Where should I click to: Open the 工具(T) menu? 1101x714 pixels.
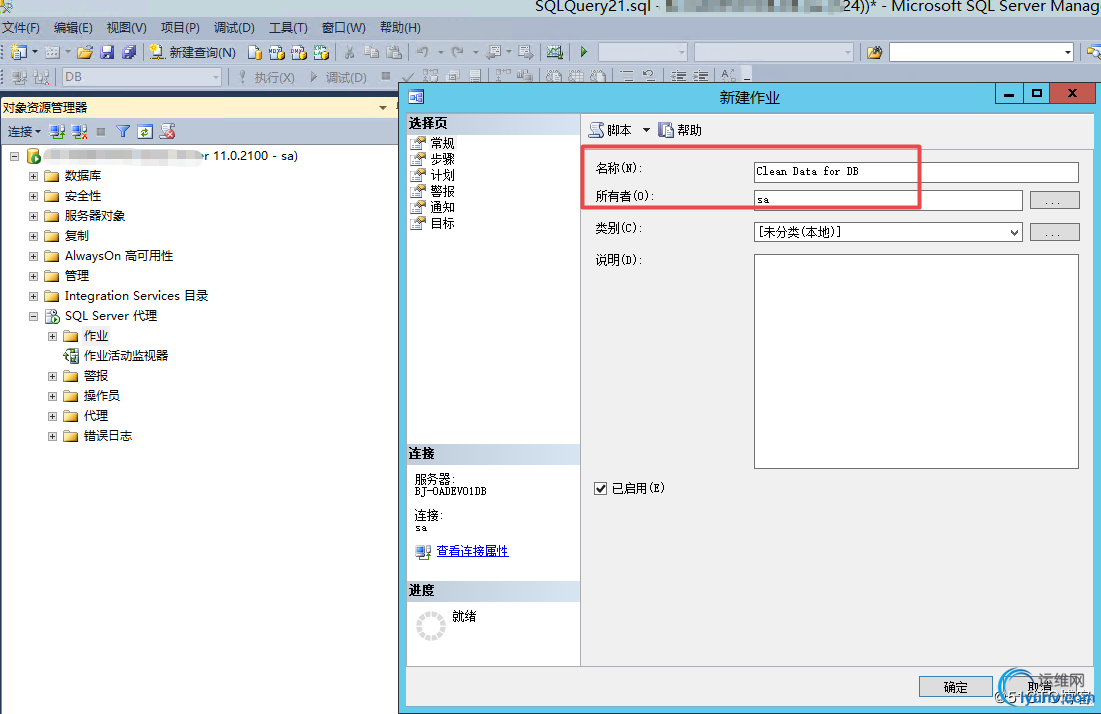pyautogui.click(x=288, y=27)
